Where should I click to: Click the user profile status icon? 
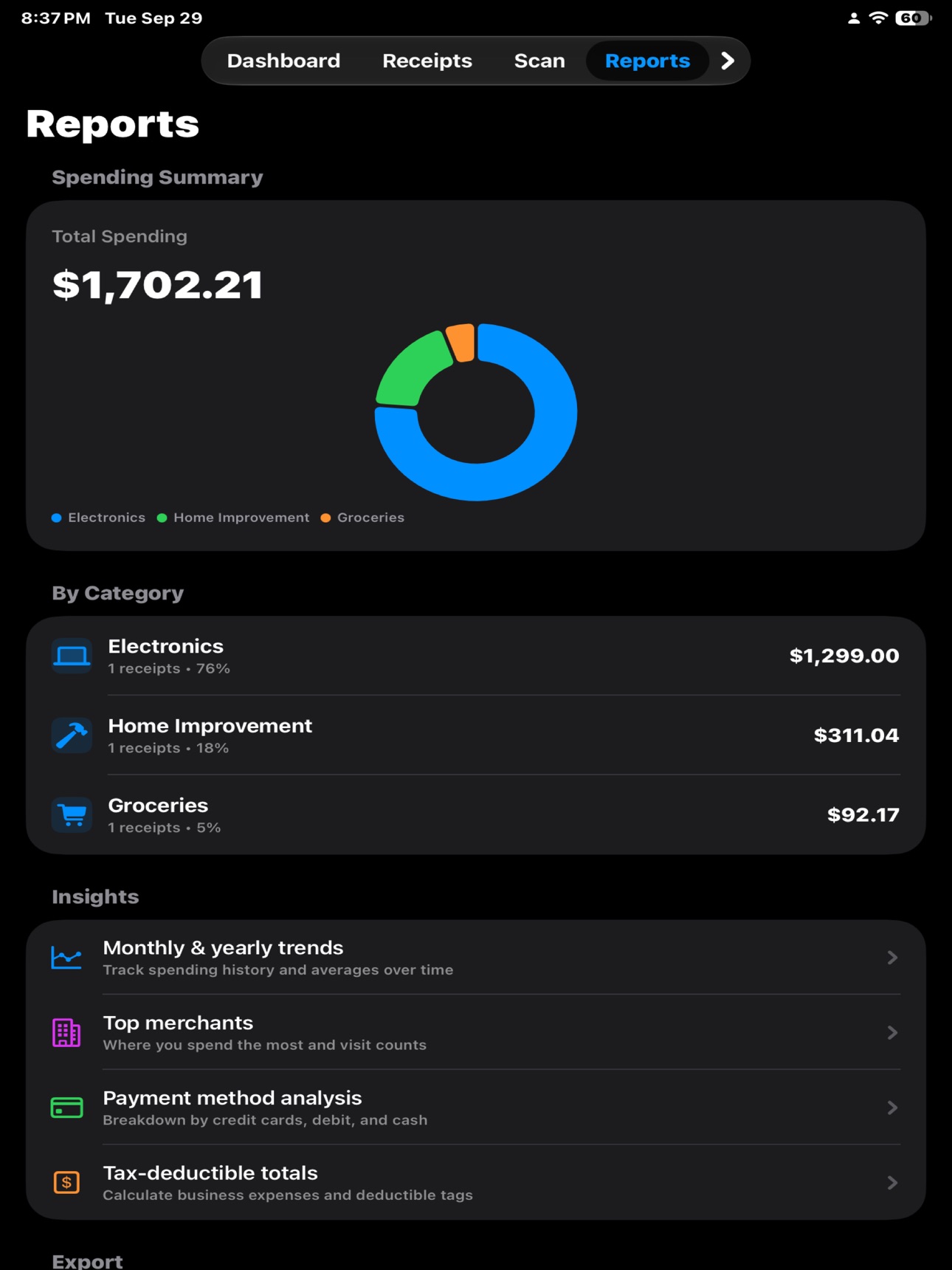(x=854, y=18)
